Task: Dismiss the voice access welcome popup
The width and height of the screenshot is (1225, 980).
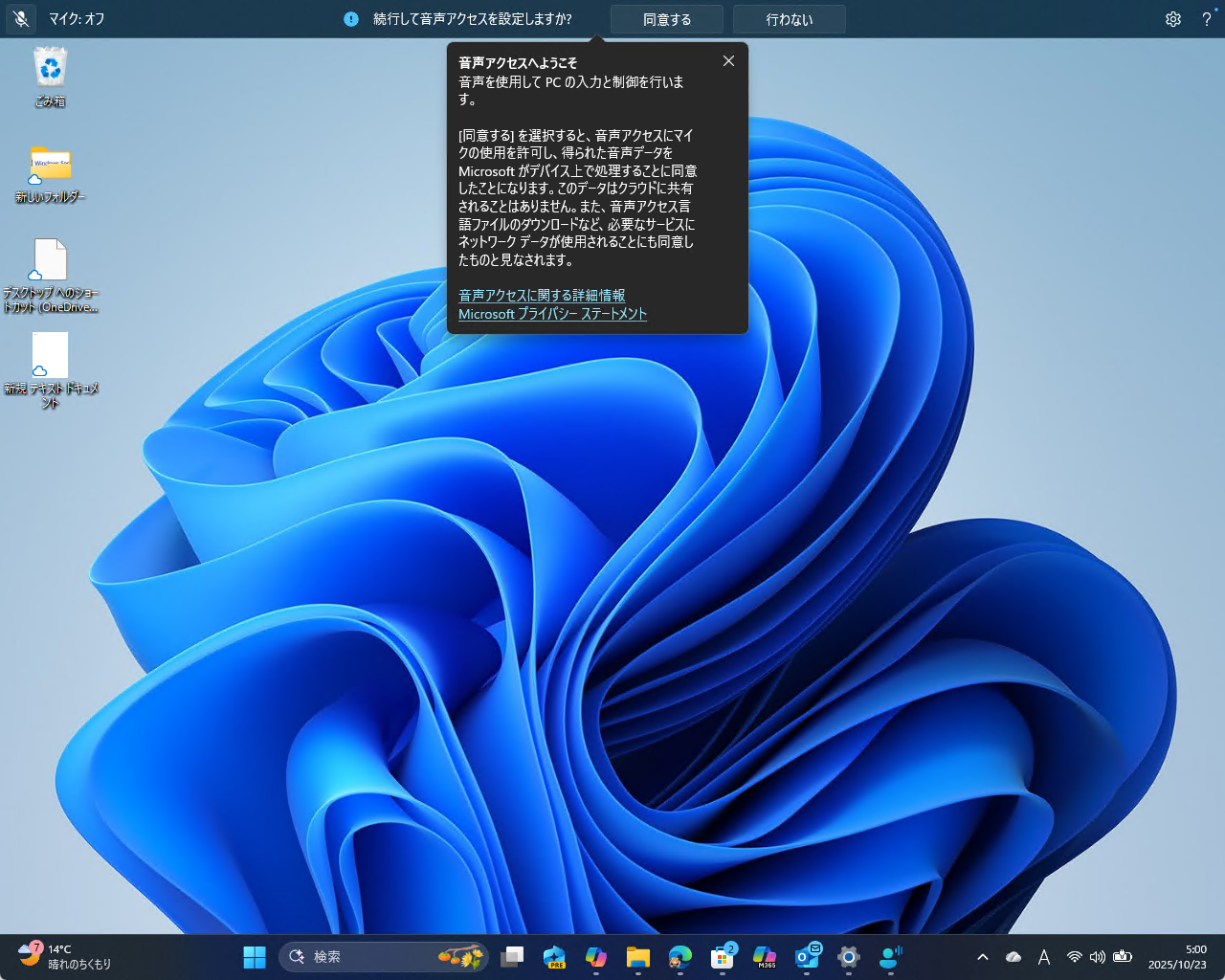Action: pyautogui.click(x=728, y=60)
